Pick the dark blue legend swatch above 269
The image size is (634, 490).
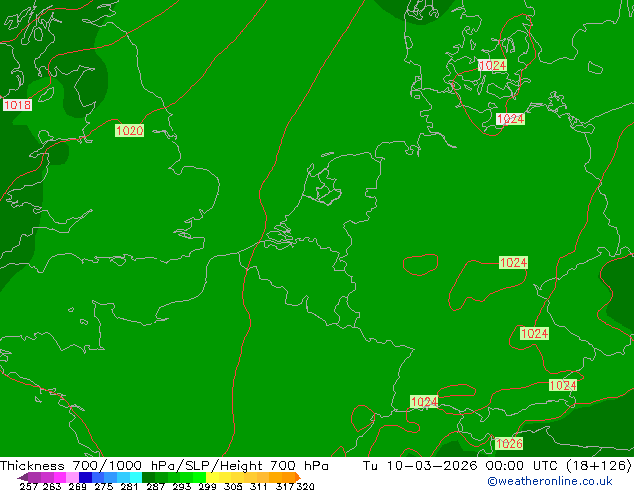85,477
